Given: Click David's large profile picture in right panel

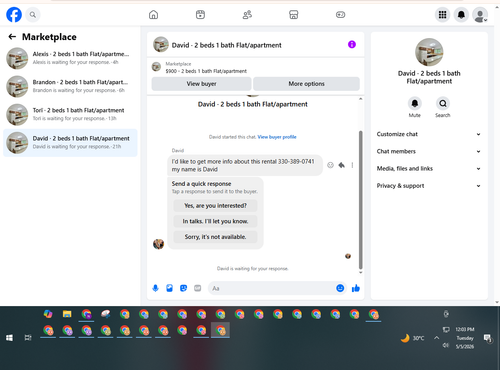Looking at the screenshot, I should 429,52.
